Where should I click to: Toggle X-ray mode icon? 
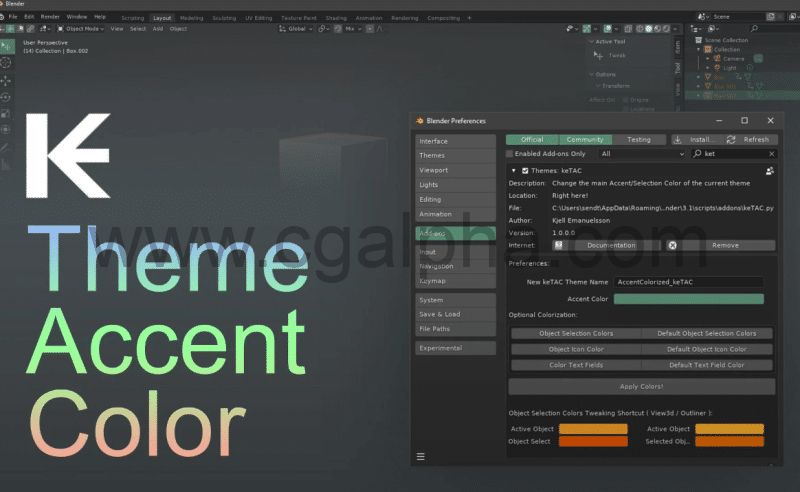pos(628,29)
